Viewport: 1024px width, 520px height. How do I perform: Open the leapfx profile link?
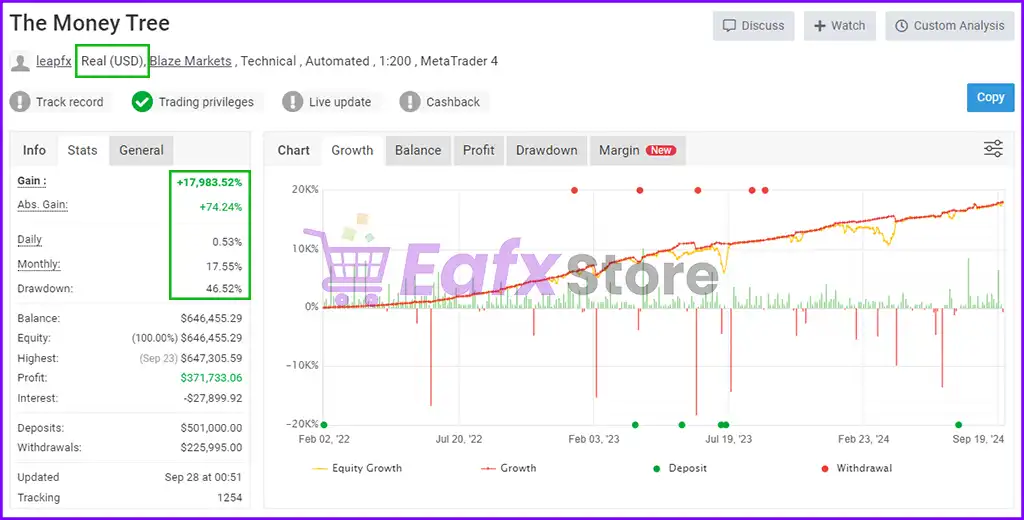pos(53,62)
